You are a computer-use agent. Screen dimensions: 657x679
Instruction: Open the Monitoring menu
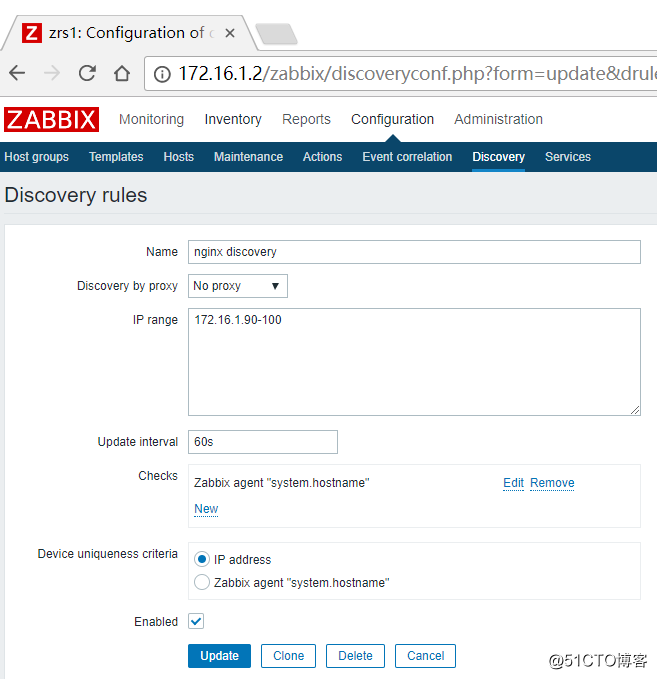(x=151, y=119)
